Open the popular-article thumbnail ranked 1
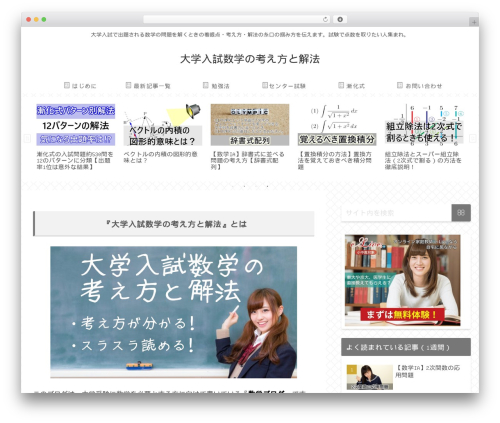This screenshot has height=423, width=500. point(370,377)
